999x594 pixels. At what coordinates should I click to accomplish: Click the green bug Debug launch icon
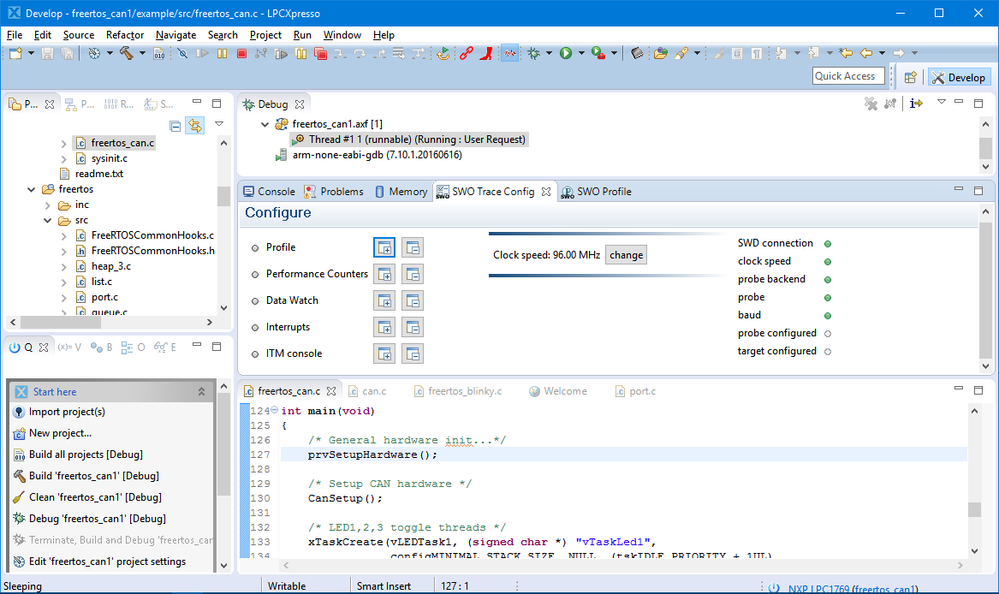(x=535, y=53)
